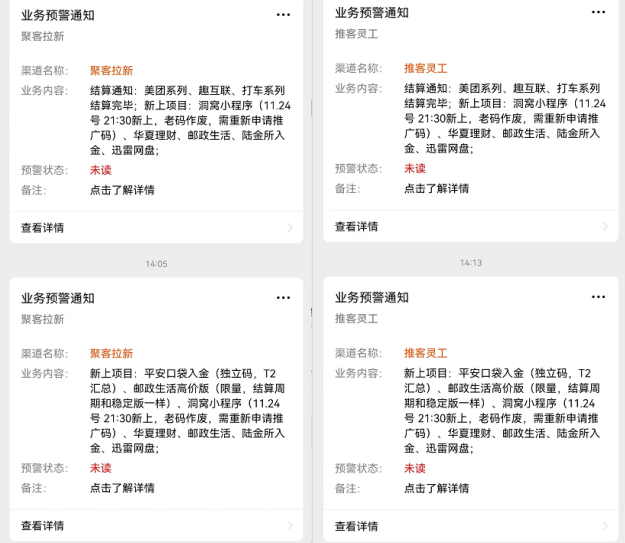This screenshot has width=625, height=543.
Task: Select 未读 status in 聚客拉新 平安口袋入金 card
Action: [101, 468]
